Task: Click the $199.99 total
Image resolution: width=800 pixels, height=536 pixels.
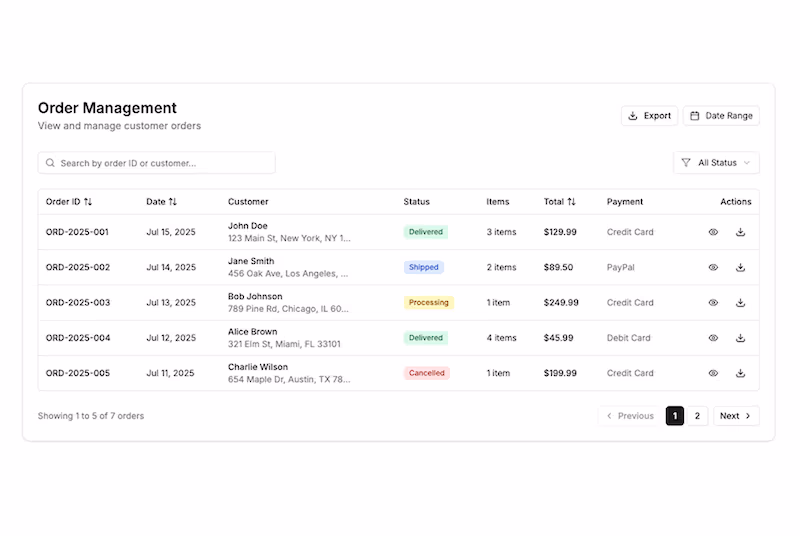Action: tap(560, 373)
